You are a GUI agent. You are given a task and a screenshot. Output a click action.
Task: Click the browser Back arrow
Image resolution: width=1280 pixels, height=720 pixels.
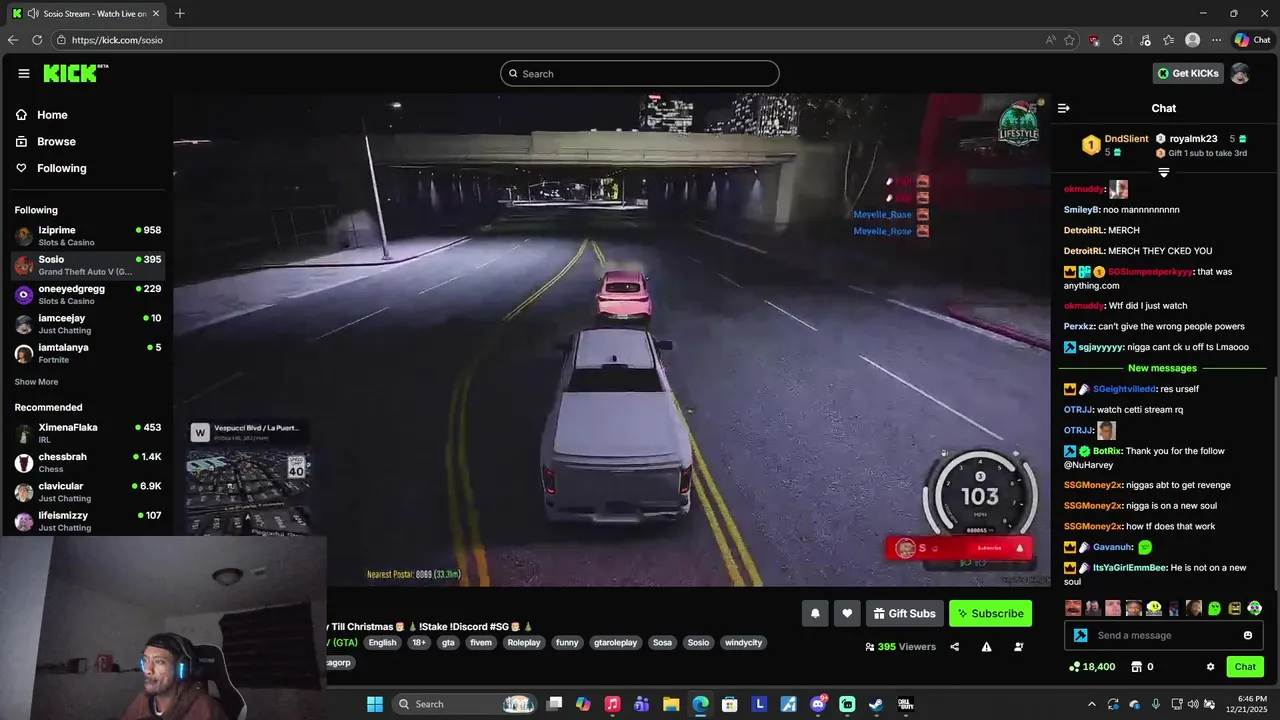point(13,40)
